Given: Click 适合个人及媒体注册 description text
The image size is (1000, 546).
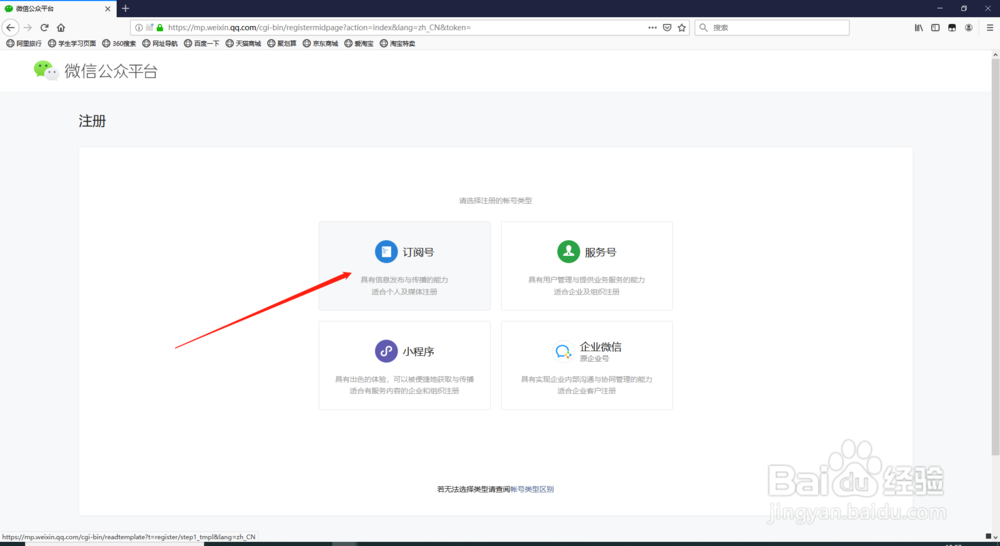Looking at the screenshot, I should (404, 292).
